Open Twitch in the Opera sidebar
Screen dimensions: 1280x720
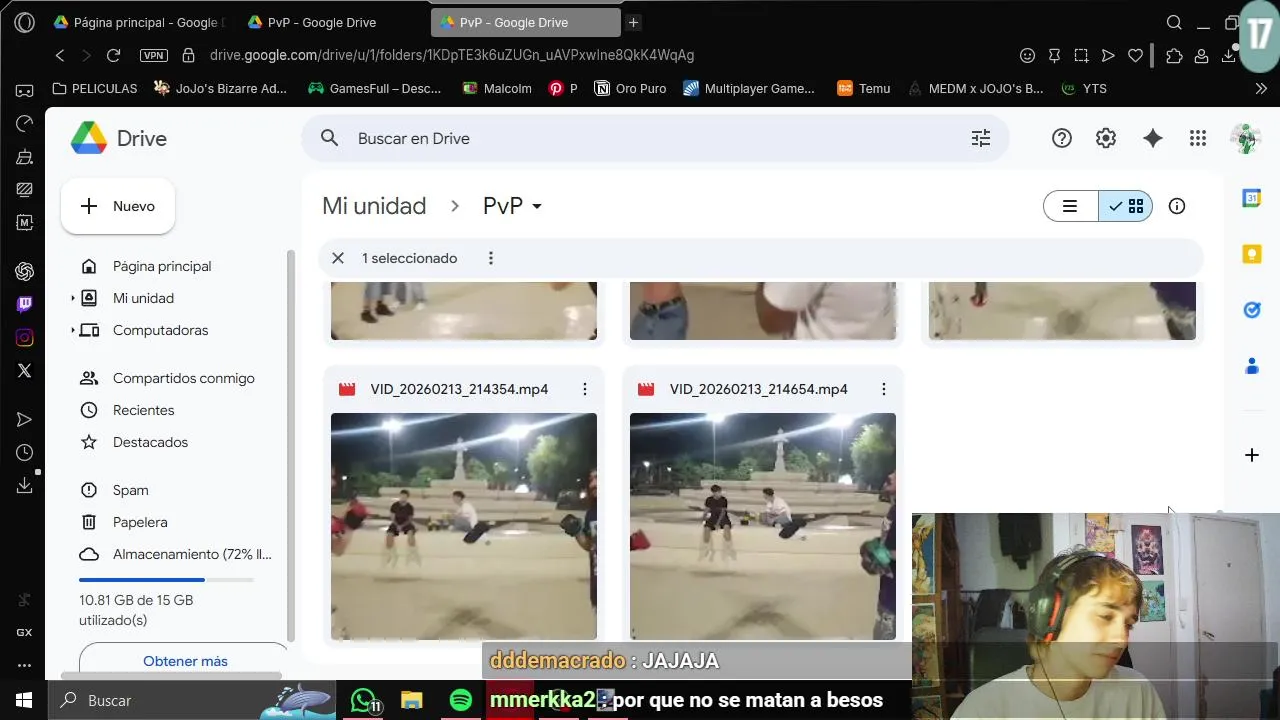(24, 304)
